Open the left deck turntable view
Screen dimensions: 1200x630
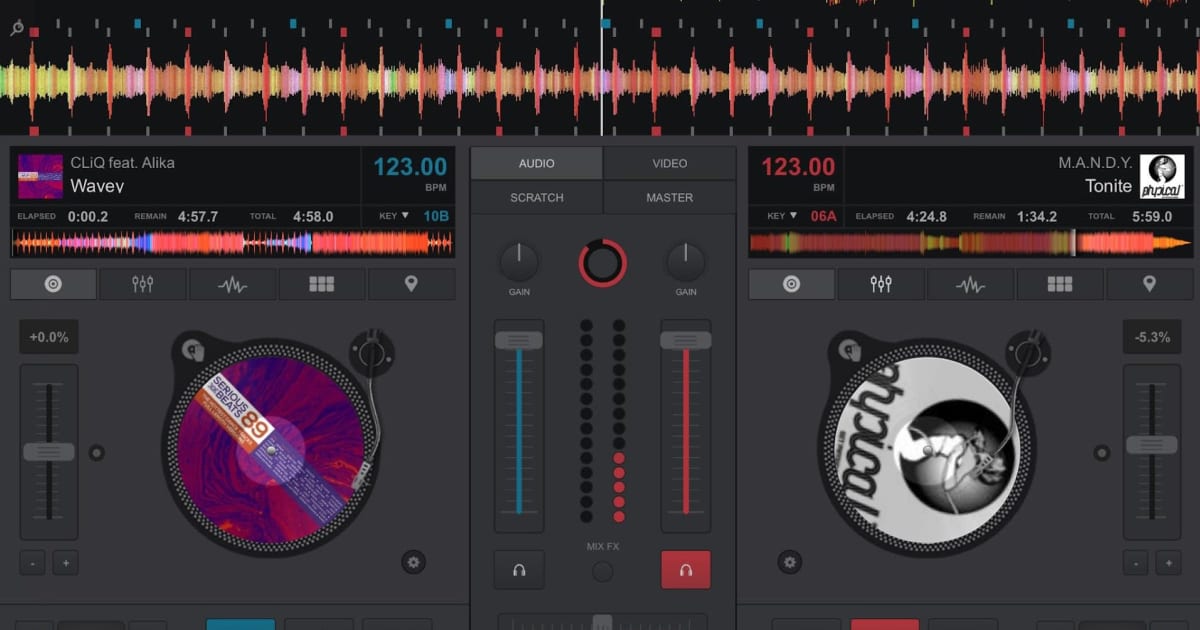pyautogui.click(x=53, y=284)
